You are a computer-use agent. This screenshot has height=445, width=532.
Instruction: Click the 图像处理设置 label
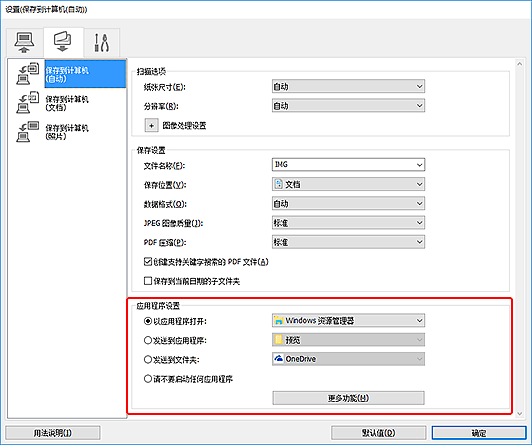(x=184, y=126)
